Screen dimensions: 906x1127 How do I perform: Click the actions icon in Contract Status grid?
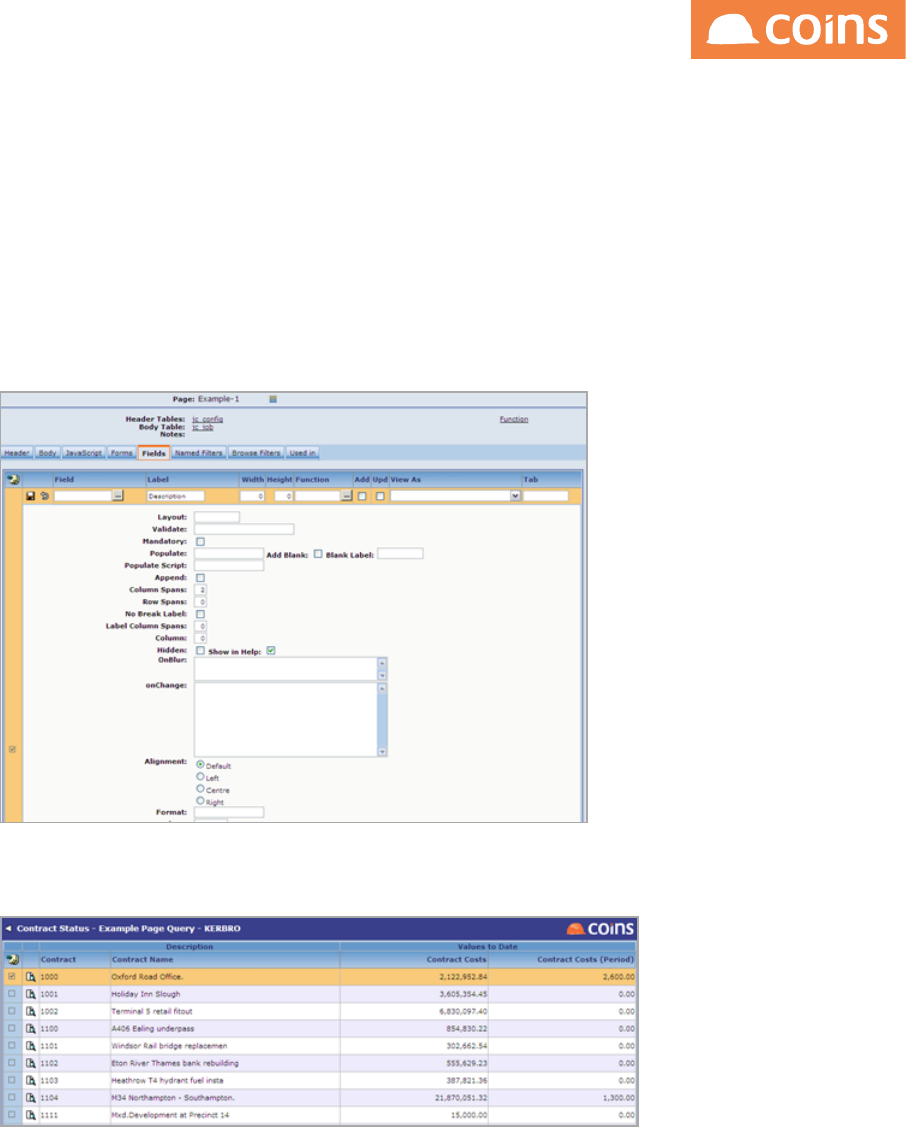coord(11,960)
